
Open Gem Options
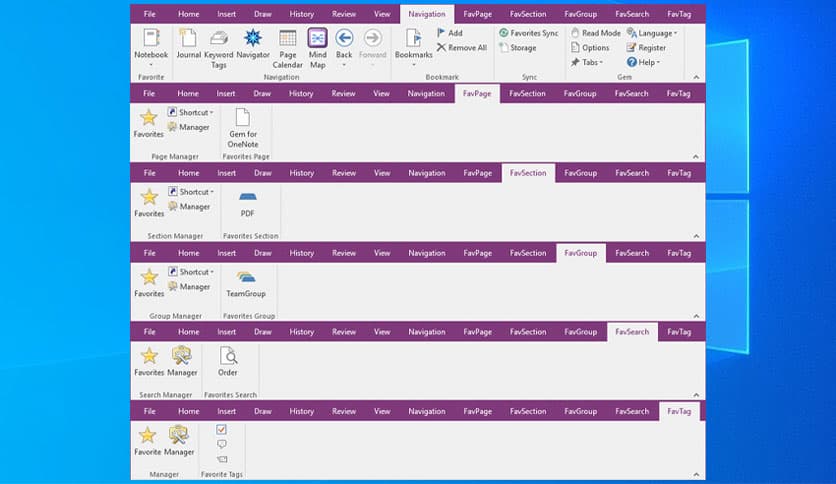pyautogui.click(x=590, y=47)
